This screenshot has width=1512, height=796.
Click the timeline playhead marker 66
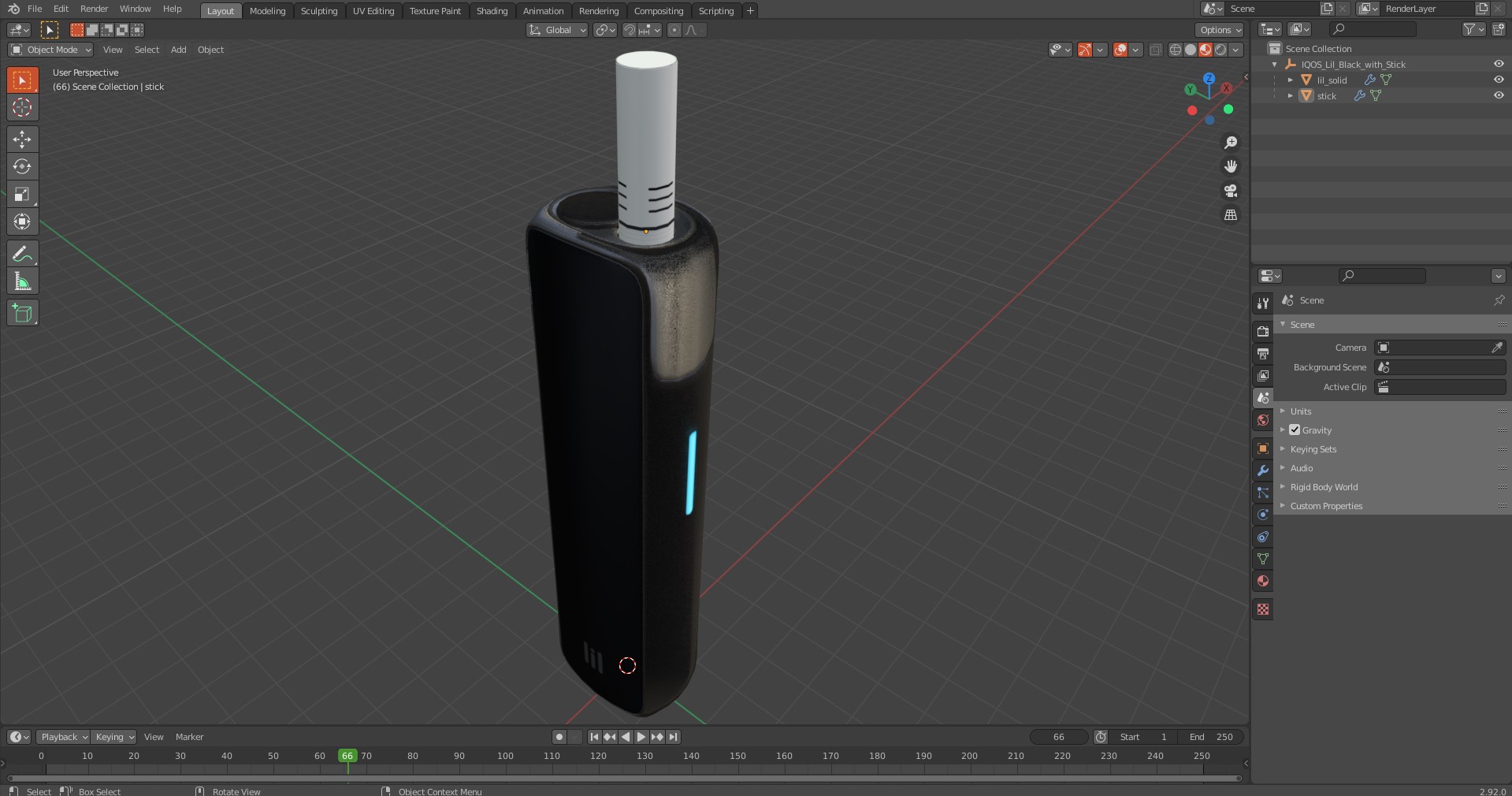[x=347, y=756]
